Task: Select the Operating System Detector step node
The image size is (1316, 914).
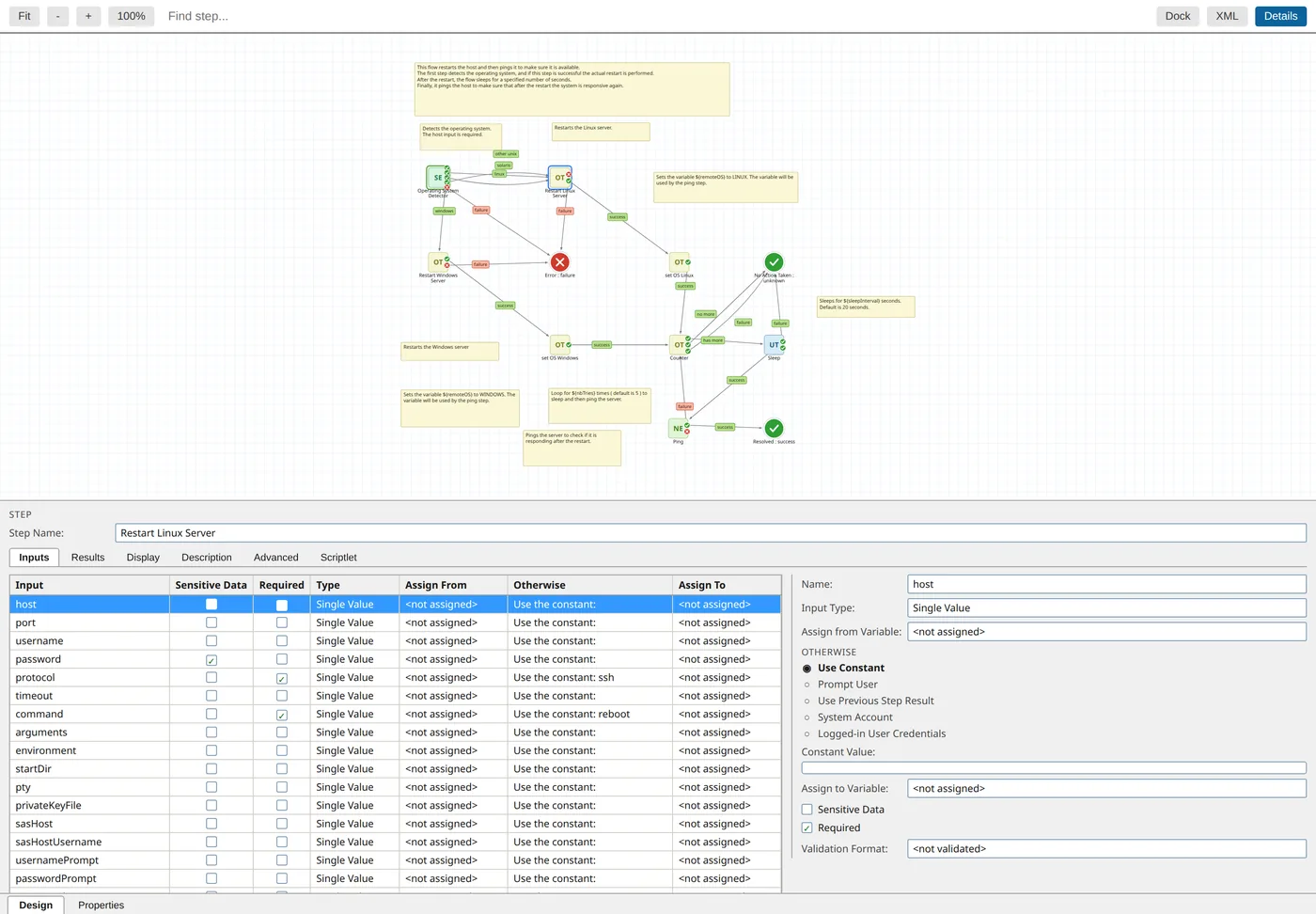Action: tap(438, 178)
